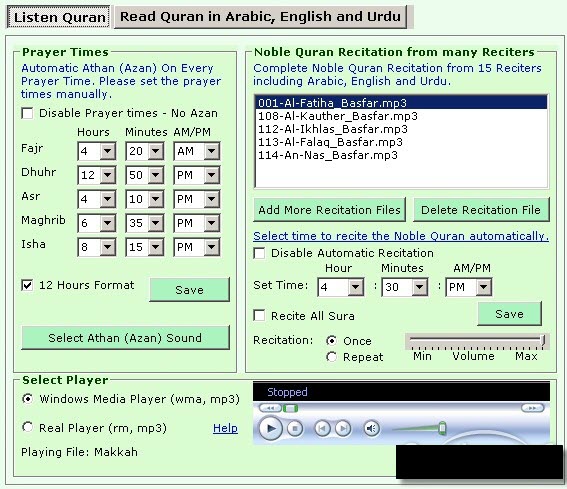Open Set Time minutes dropdown
Screen dimensions: 567x489
tap(420, 287)
